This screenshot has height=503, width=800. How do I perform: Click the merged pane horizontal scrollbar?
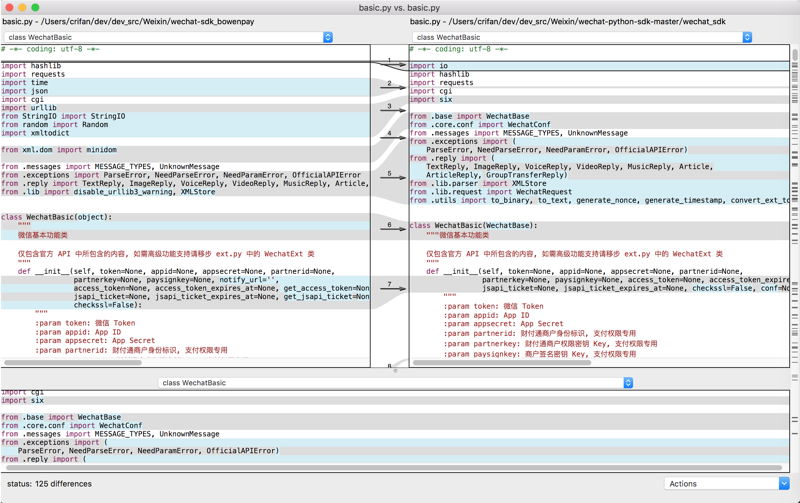click(390, 468)
